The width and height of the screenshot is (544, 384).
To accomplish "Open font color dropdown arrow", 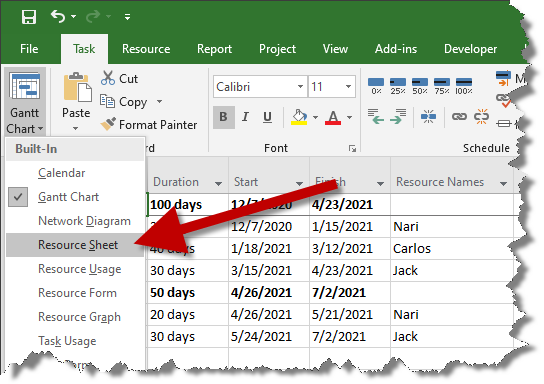I will point(349,117).
